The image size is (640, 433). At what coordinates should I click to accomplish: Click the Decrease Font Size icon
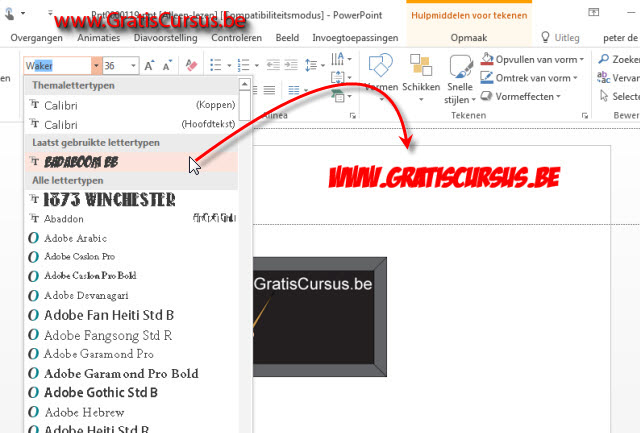point(167,66)
